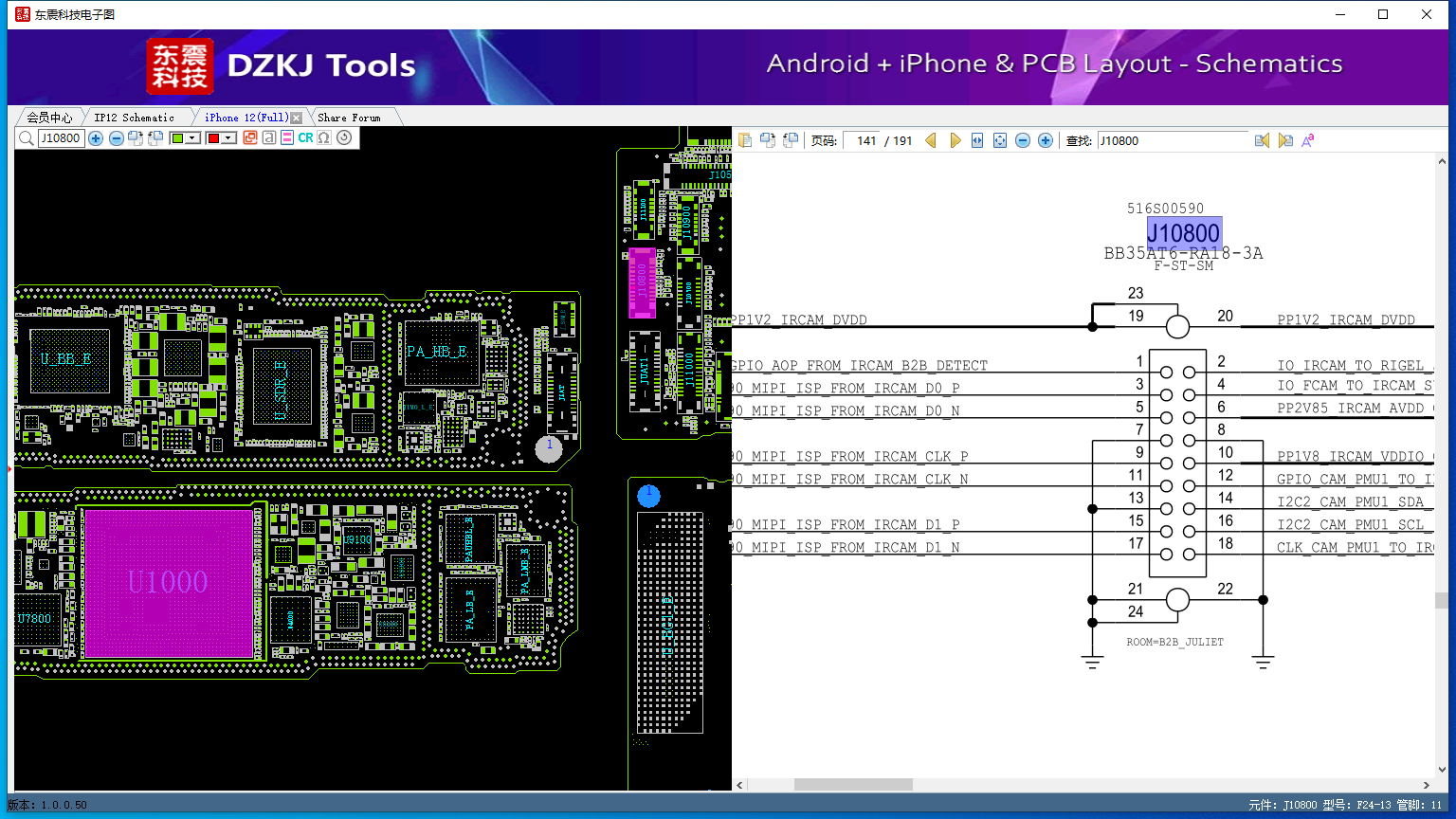Open the Share Forum tab
1456x819 pixels.
[349, 118]
